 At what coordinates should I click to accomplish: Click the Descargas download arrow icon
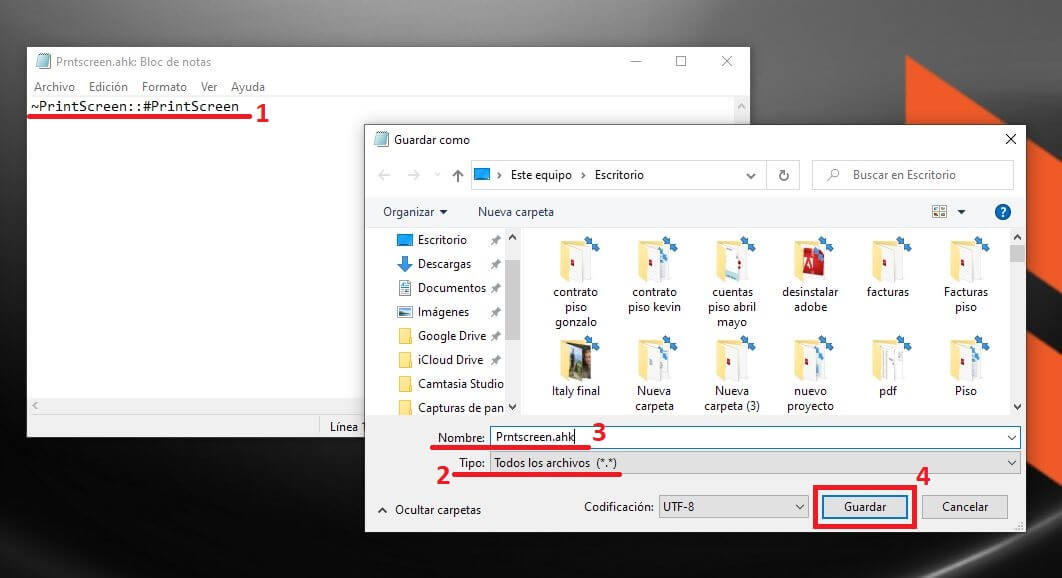point(404,264)
